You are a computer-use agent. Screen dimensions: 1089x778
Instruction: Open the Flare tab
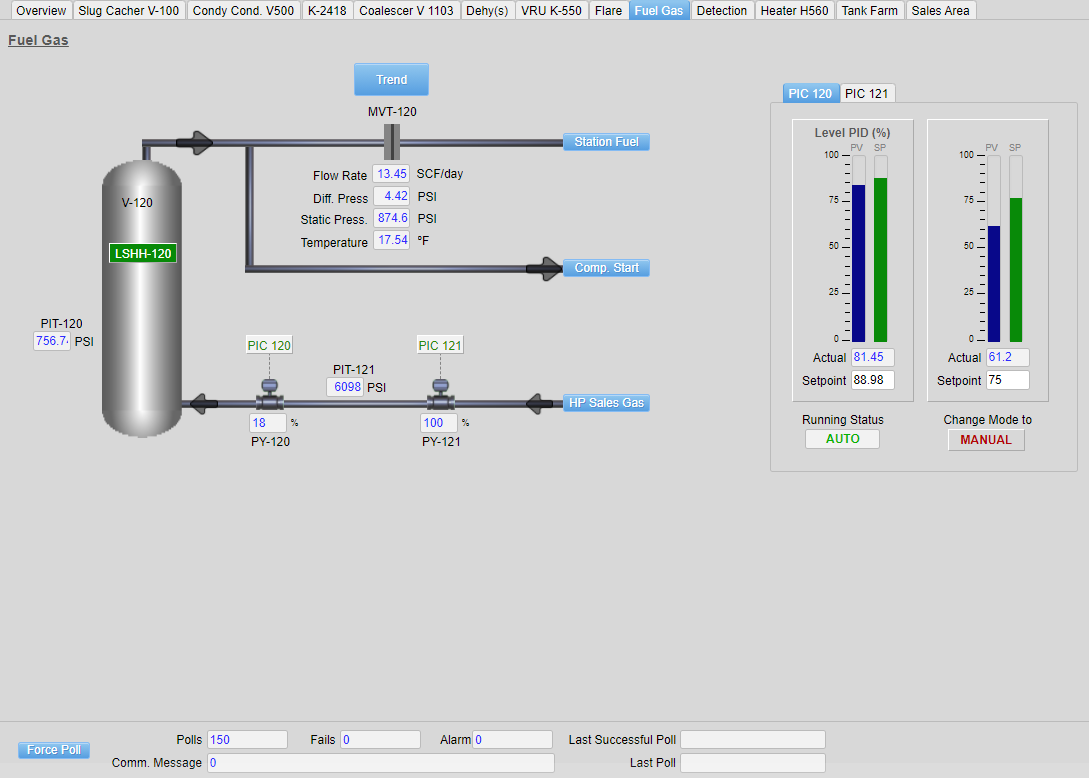(608, 10)
